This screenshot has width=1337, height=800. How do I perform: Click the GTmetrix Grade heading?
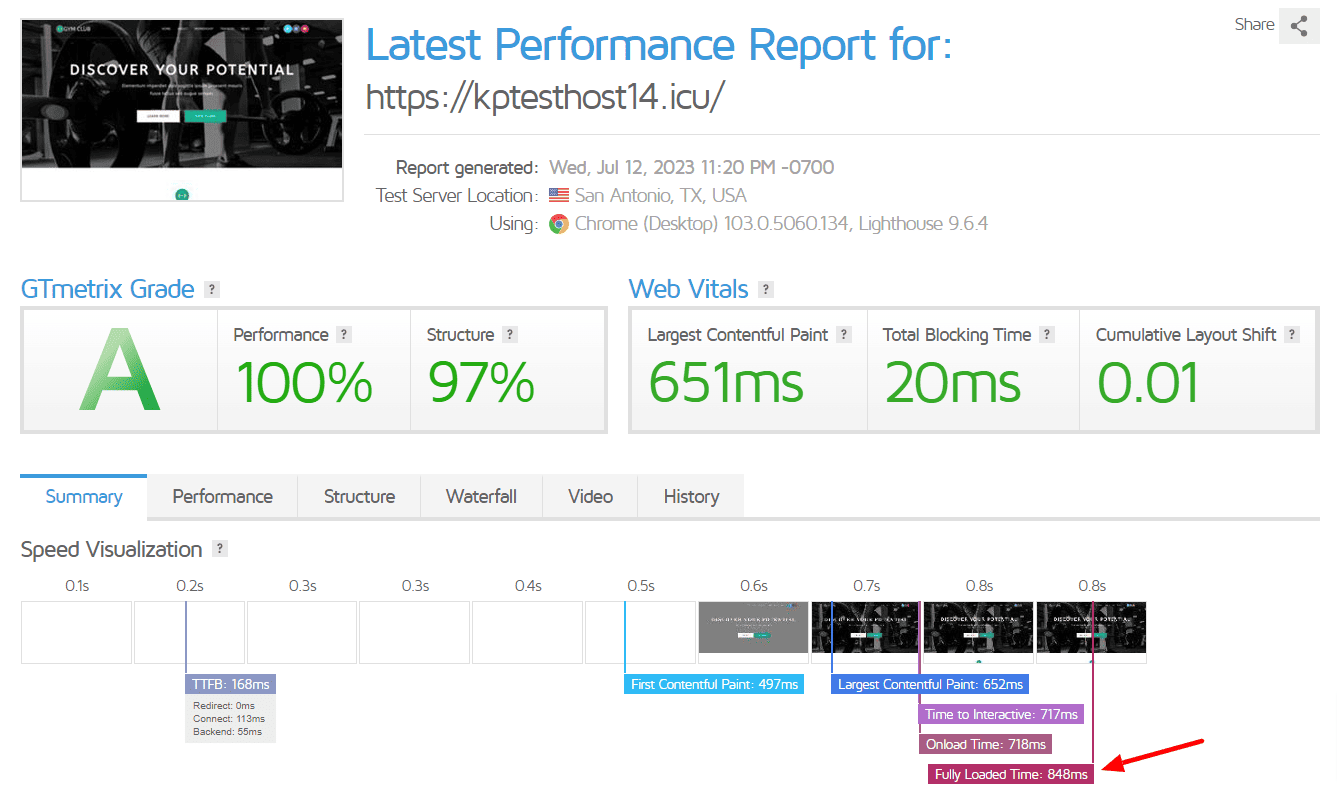[107, 289]
